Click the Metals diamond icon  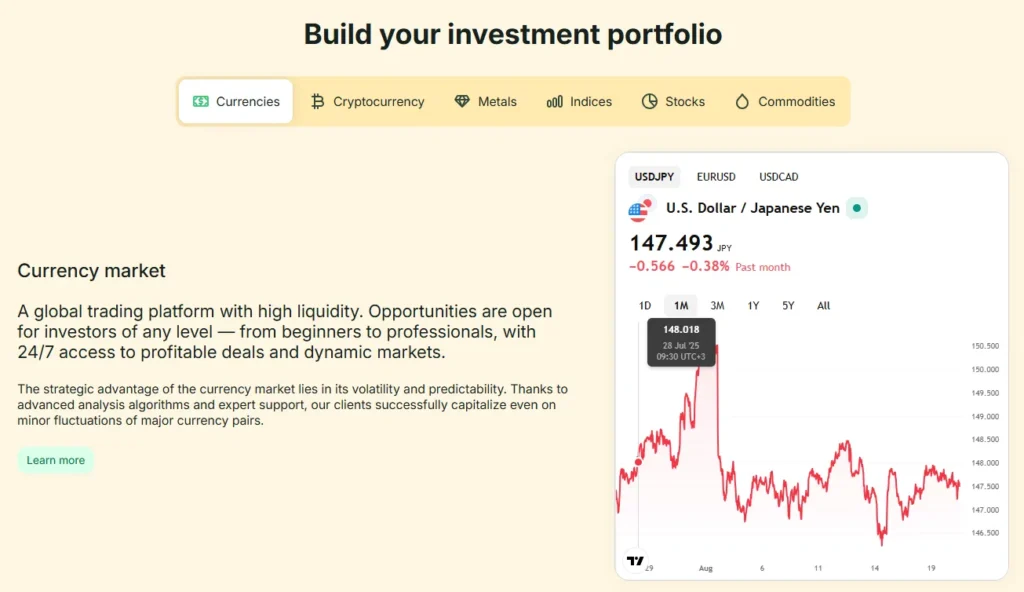pyautogui.click(x=462, y=101)
